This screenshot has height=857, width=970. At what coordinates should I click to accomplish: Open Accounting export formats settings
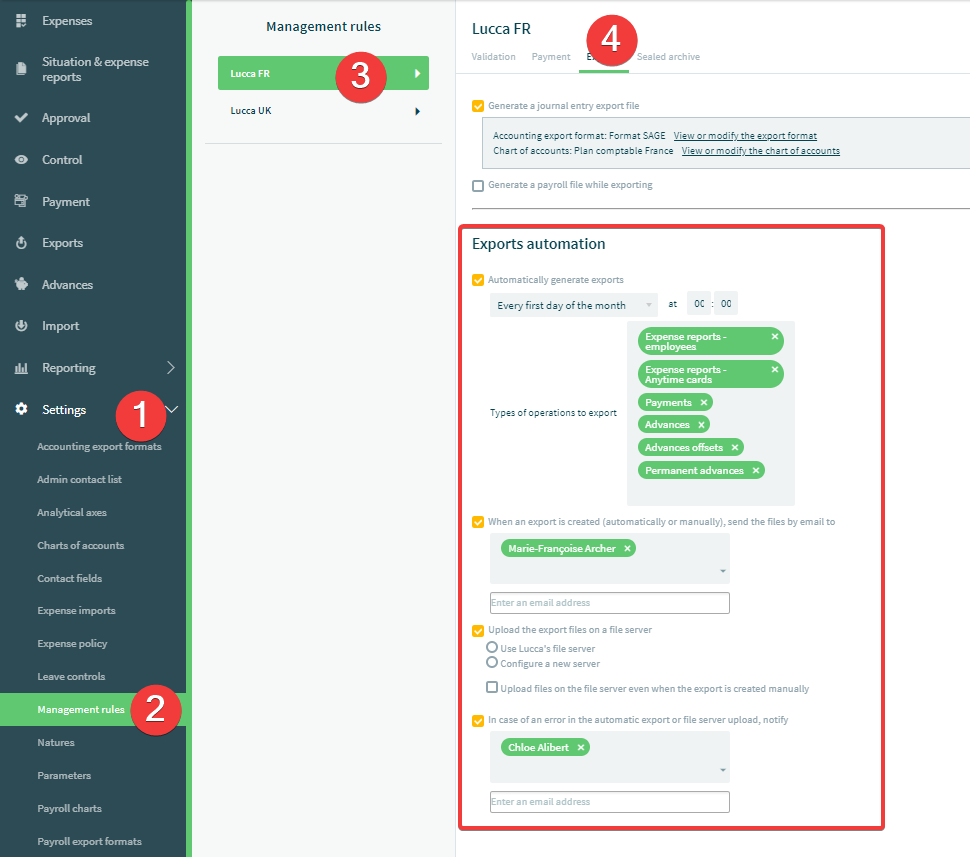(99, 447)
